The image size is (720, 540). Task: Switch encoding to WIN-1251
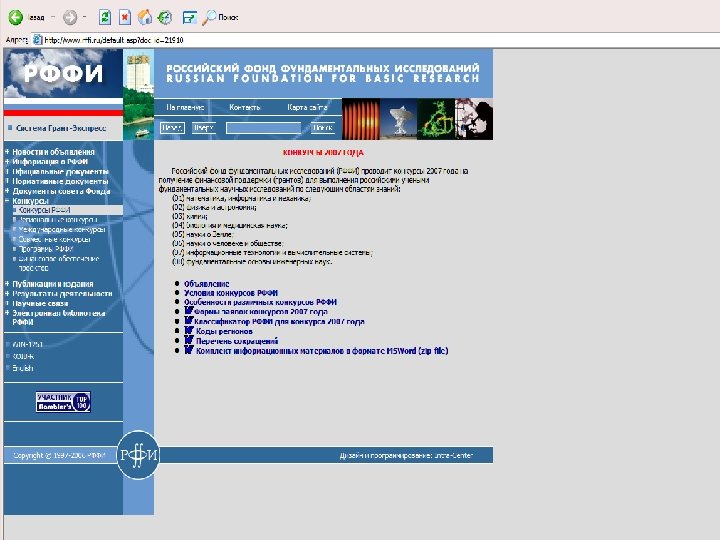28,344
